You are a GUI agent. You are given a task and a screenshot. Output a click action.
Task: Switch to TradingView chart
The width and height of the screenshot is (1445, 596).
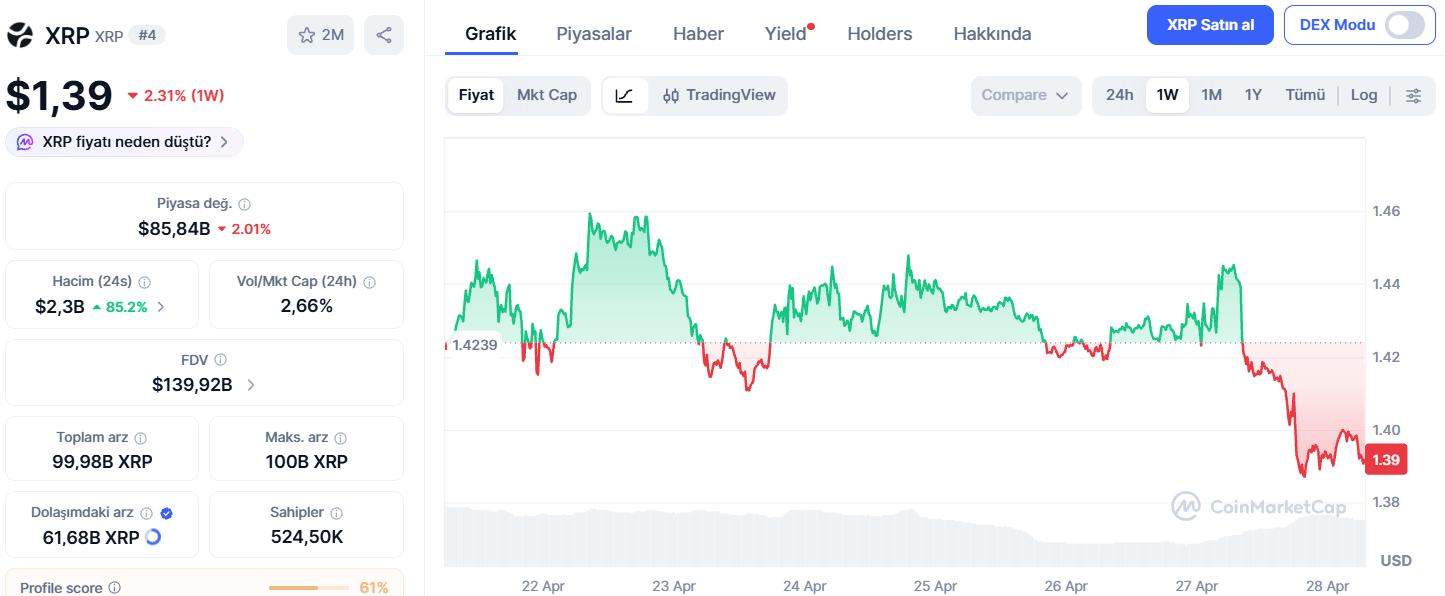click(719, 95)
